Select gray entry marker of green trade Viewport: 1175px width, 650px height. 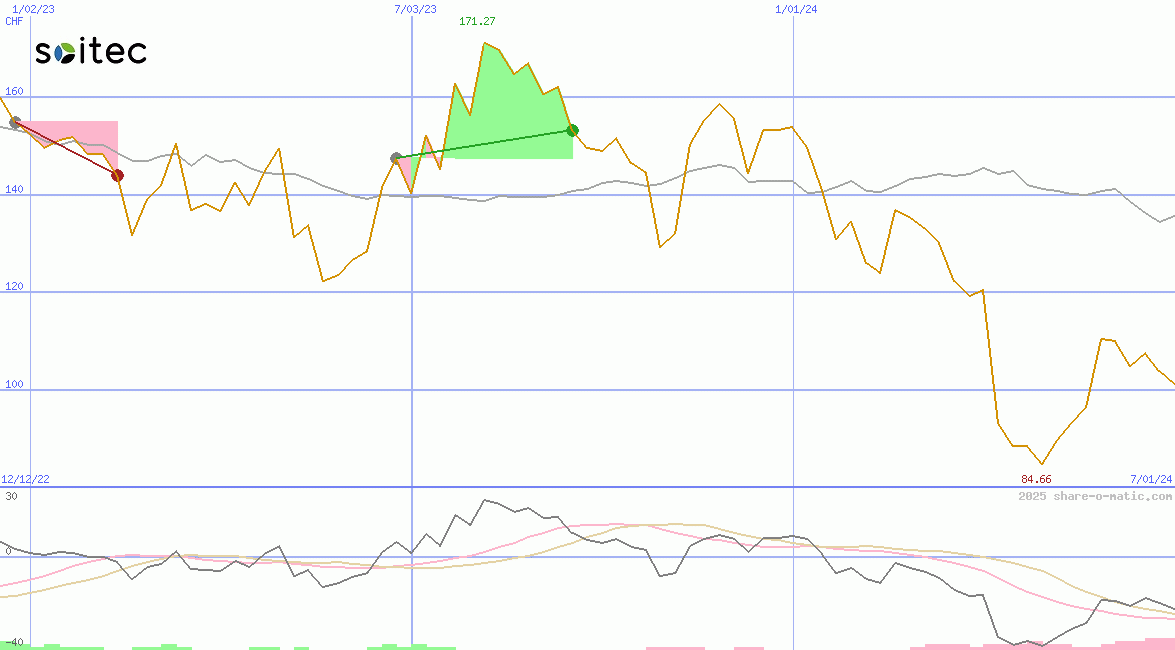396,158
